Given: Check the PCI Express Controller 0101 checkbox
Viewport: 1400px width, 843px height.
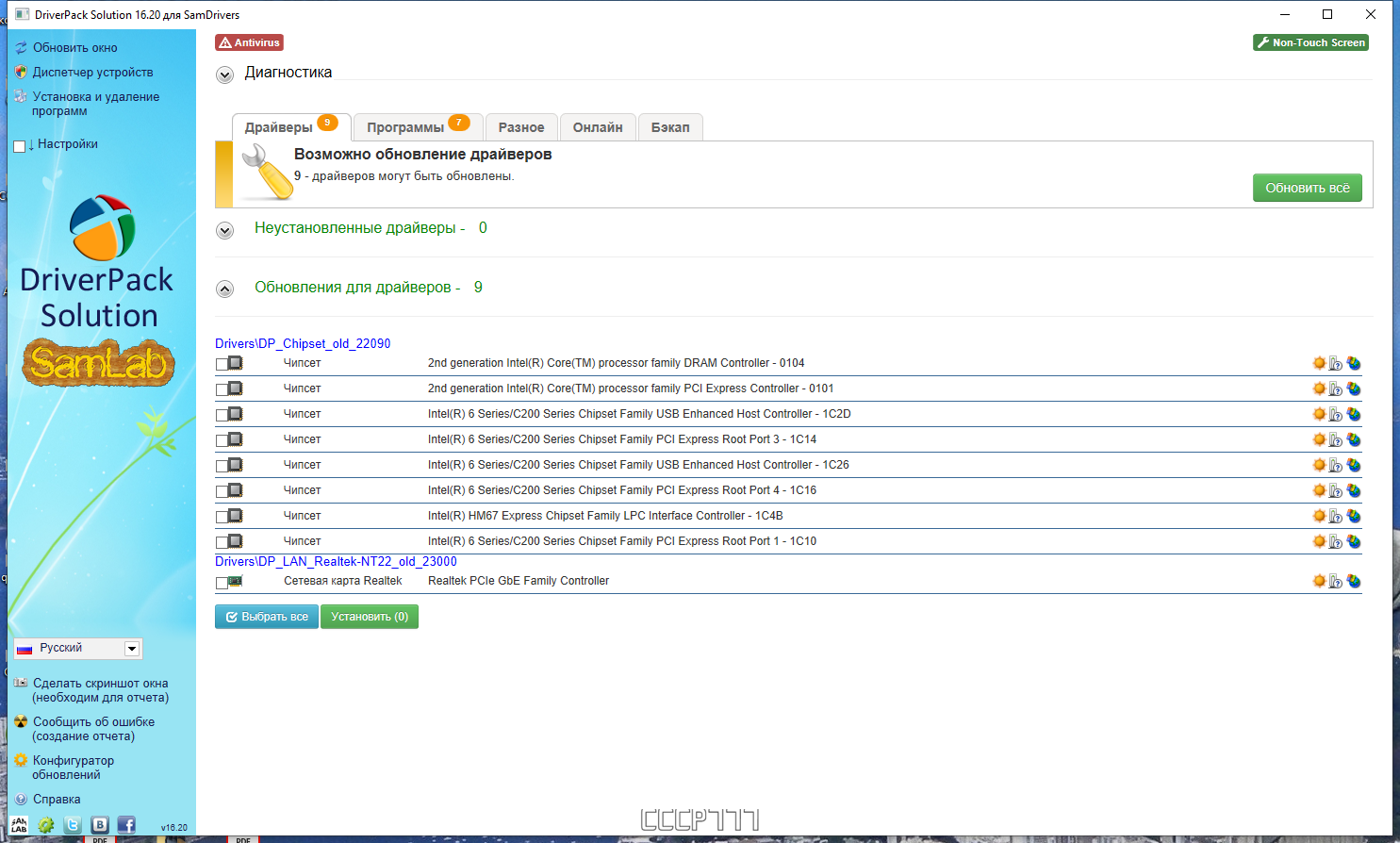Looking at the screenshot, I should point(222,389).
